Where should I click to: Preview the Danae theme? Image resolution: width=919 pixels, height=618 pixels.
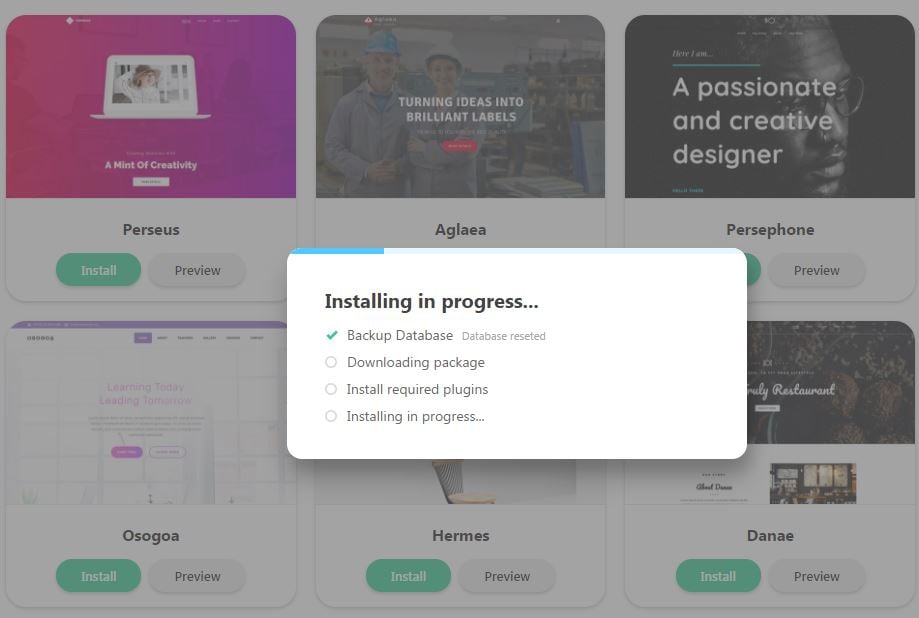pyautogui.click(x=816, y=576)
